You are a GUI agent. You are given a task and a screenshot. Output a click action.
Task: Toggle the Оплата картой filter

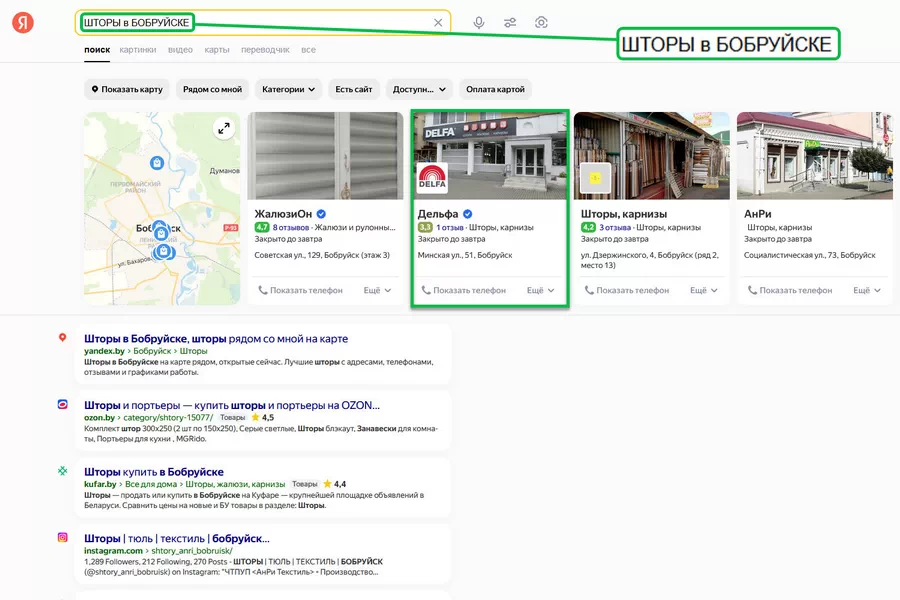[495, 89]
